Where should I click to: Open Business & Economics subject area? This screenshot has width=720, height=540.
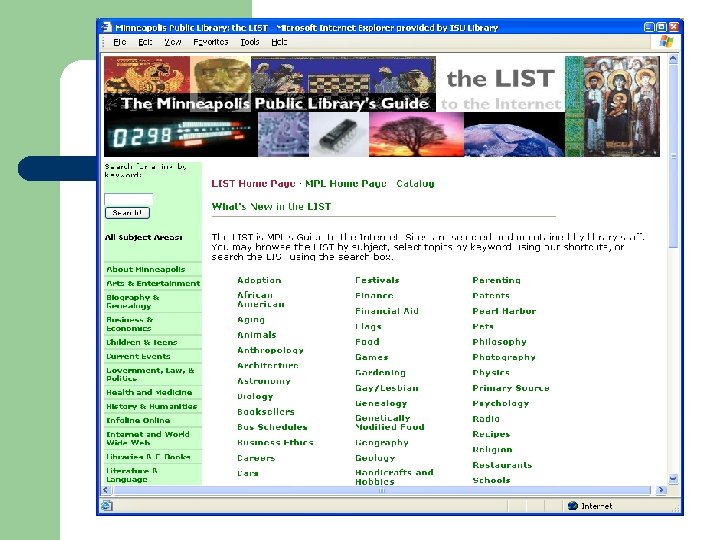130,324
